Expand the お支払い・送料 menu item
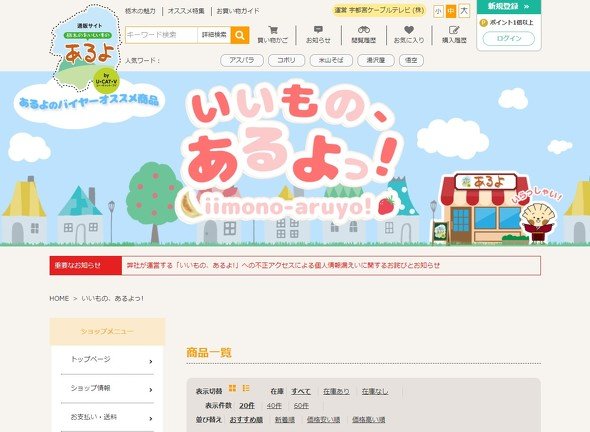 click(x=107, y=417)
